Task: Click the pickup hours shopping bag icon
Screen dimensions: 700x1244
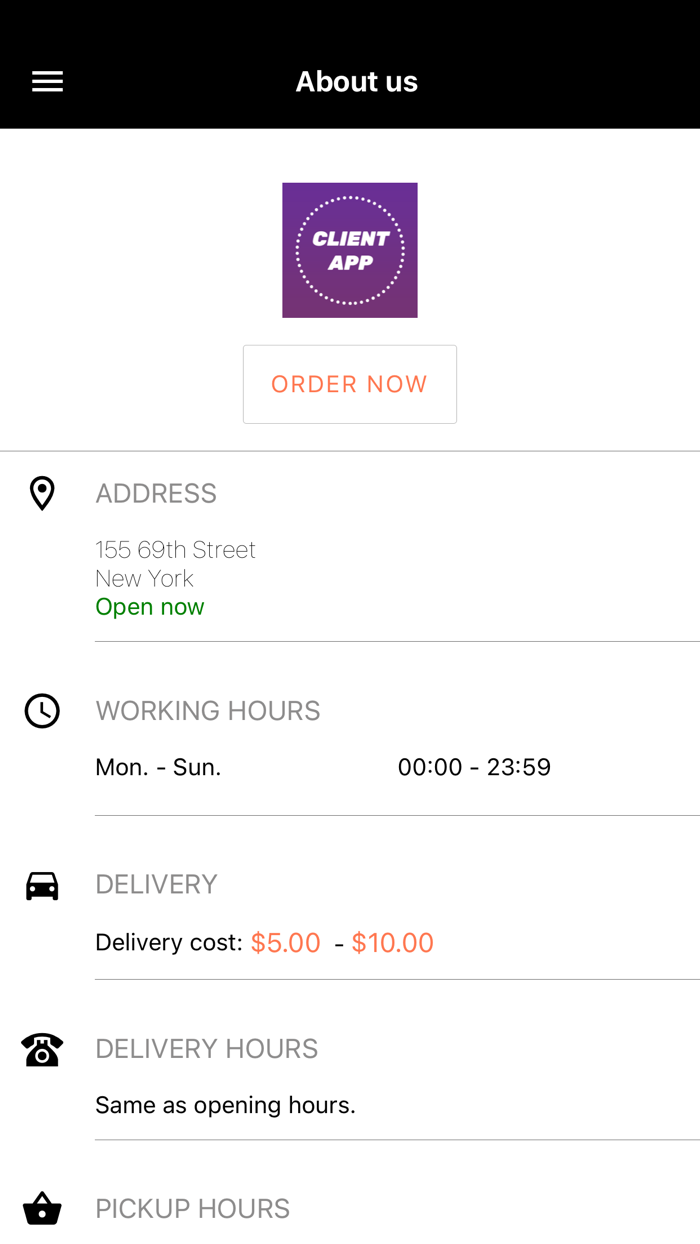Action: pos(41,1208)
